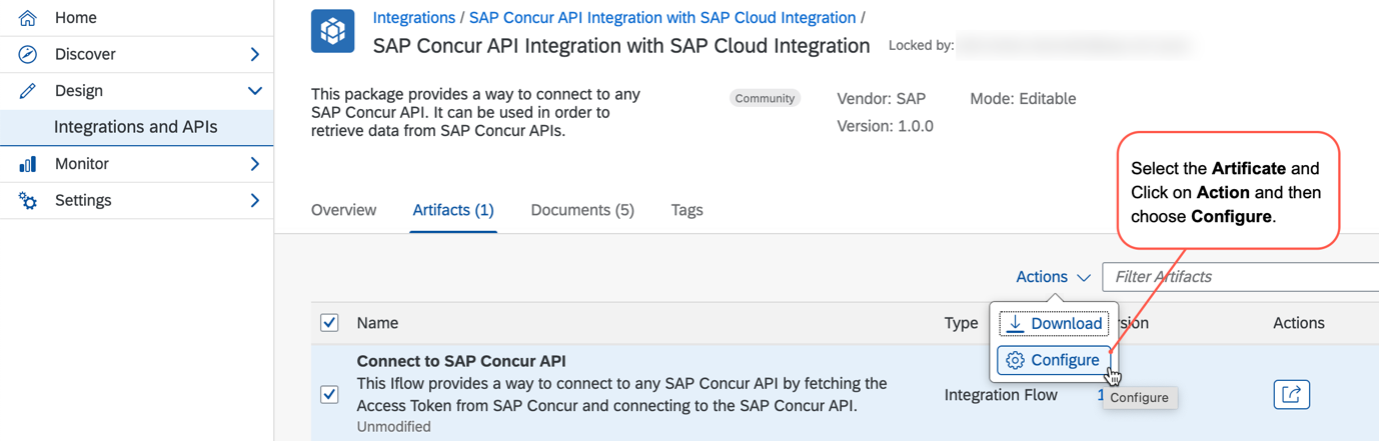Click the Name column header

pos(377,323)
